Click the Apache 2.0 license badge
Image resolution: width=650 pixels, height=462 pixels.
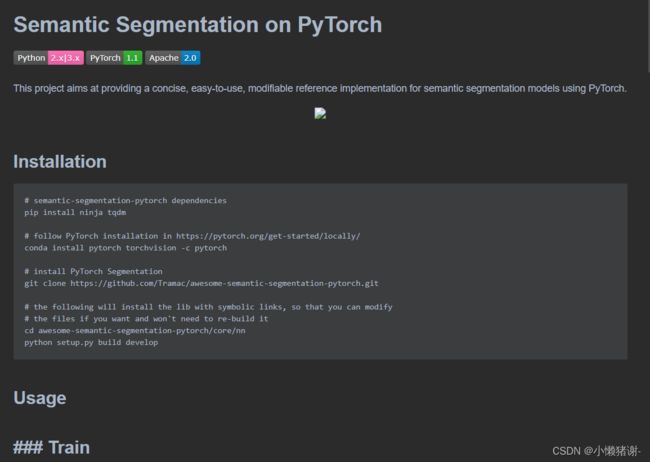(172, 58)
